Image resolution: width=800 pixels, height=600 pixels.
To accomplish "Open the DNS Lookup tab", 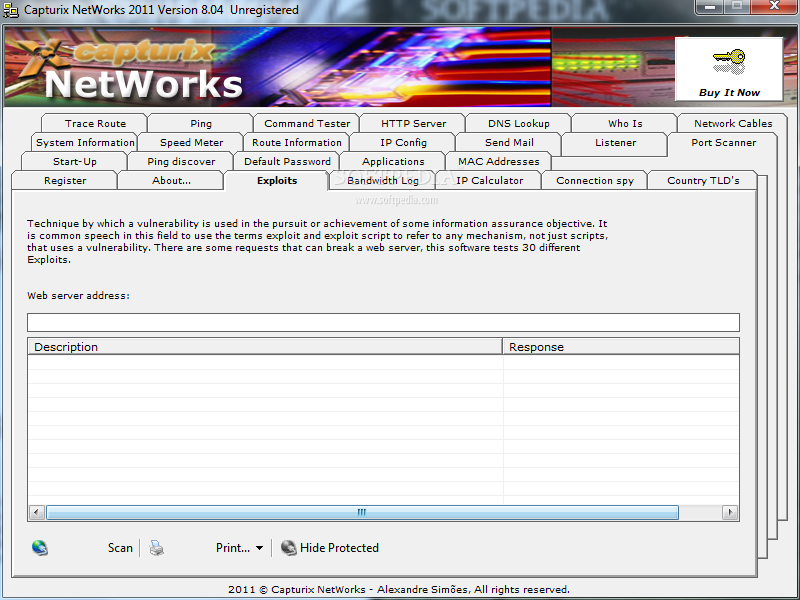I will point(519,123).
